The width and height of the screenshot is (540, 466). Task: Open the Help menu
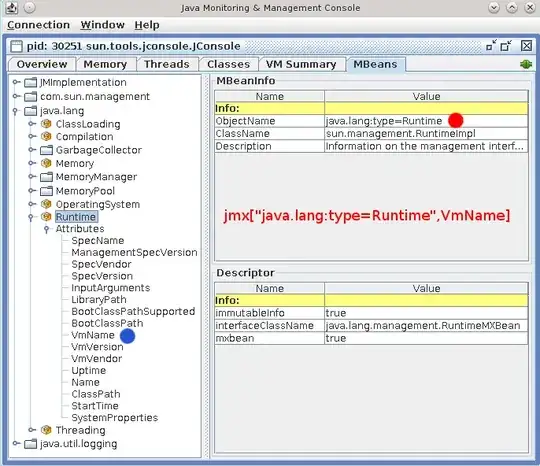pos(147,25)
